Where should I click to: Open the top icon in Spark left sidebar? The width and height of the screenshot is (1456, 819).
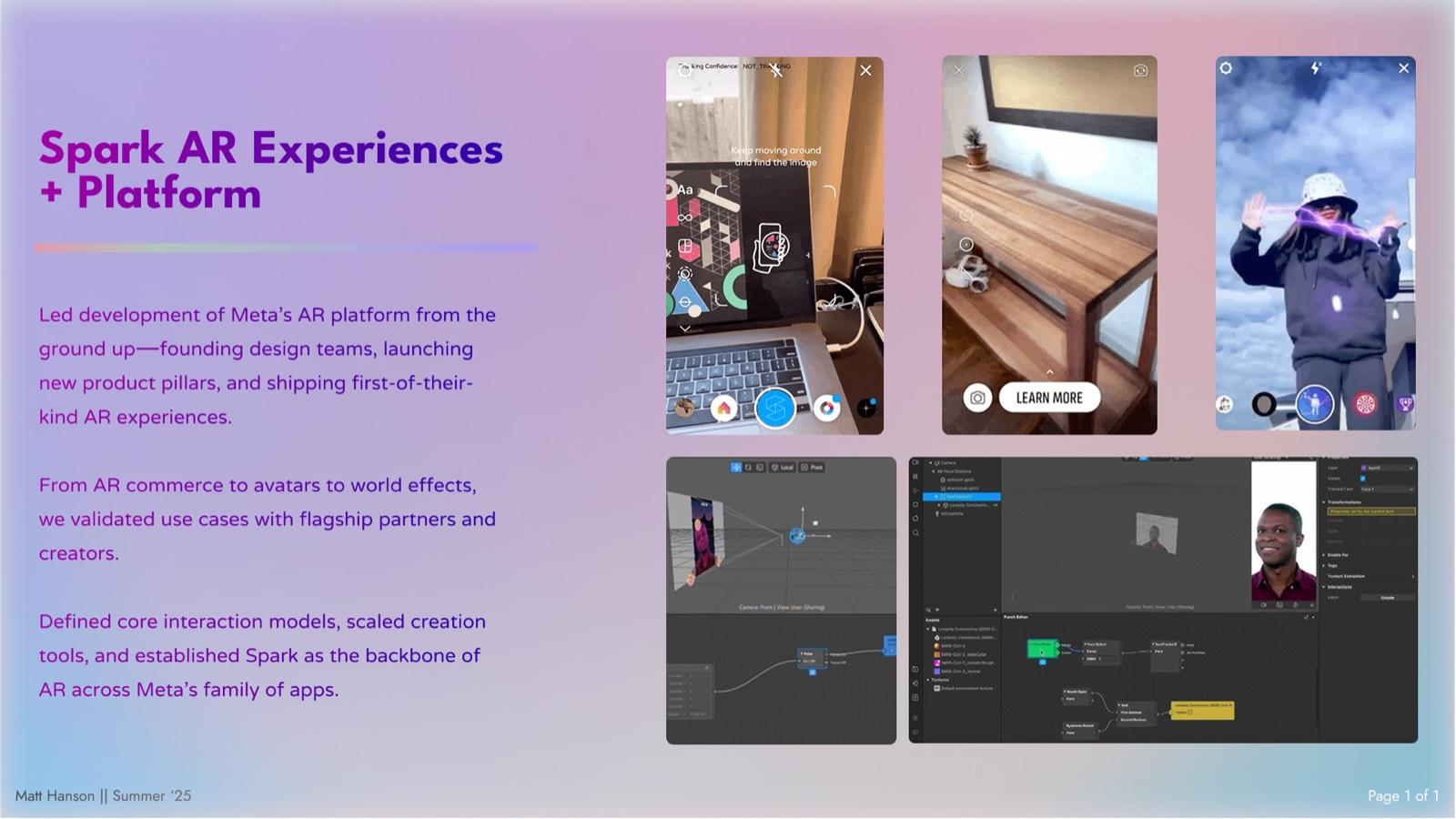click(x=915, y=463)
